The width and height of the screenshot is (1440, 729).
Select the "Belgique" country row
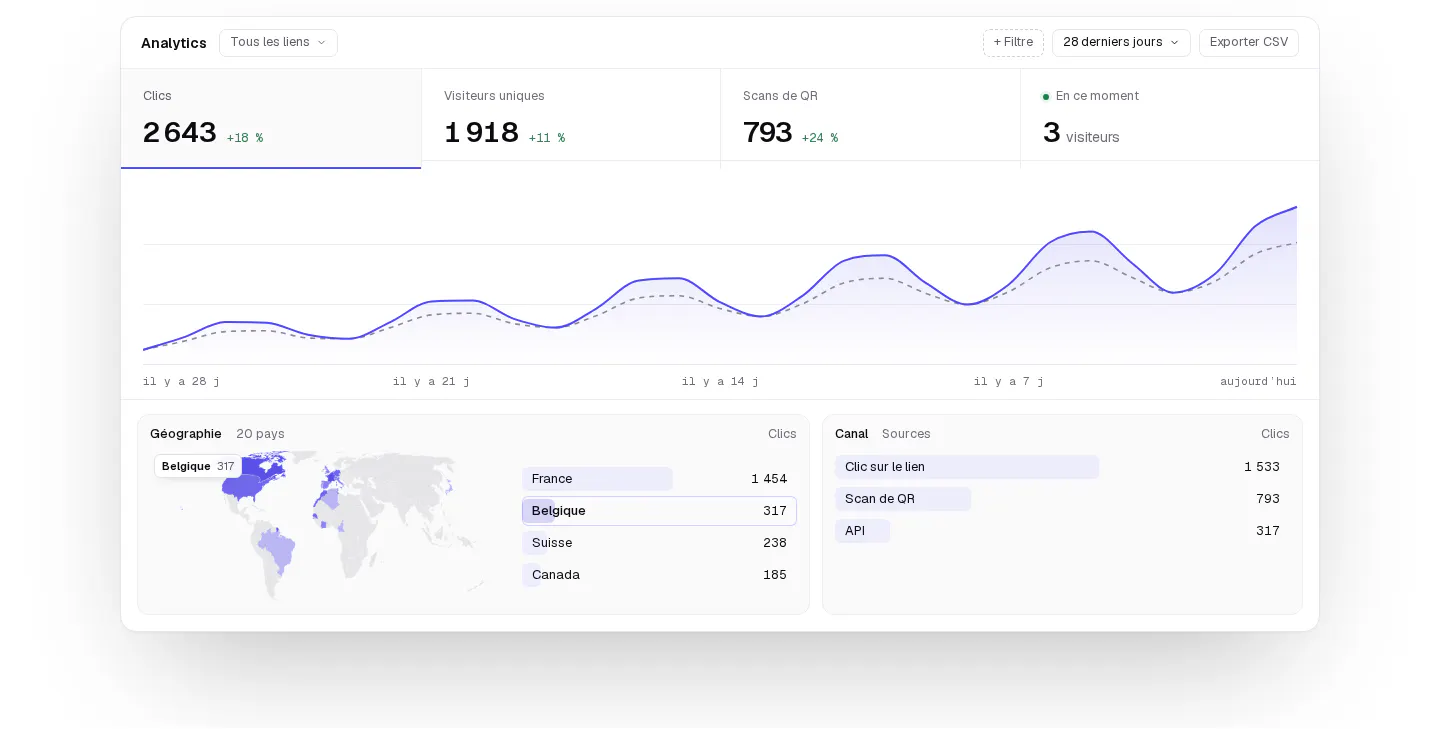click(x=659, y=511)
